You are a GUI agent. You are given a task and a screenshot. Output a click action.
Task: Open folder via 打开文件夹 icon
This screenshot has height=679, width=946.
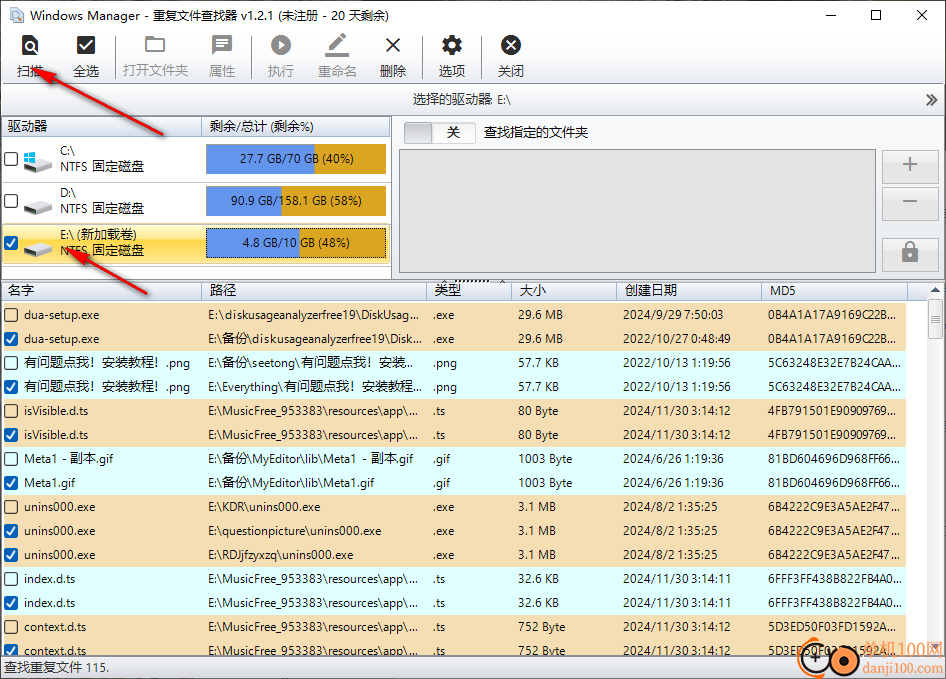pos(155,45)
